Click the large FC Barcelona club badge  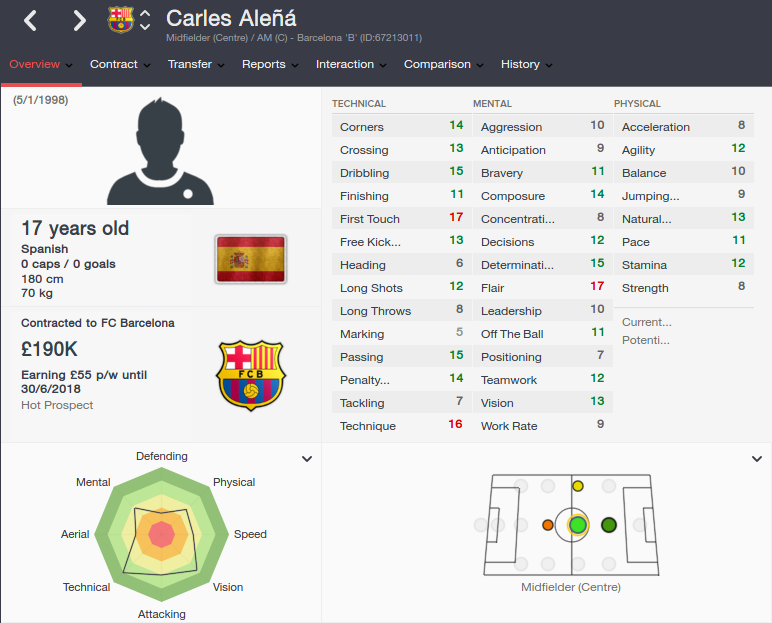coord(251,375)
